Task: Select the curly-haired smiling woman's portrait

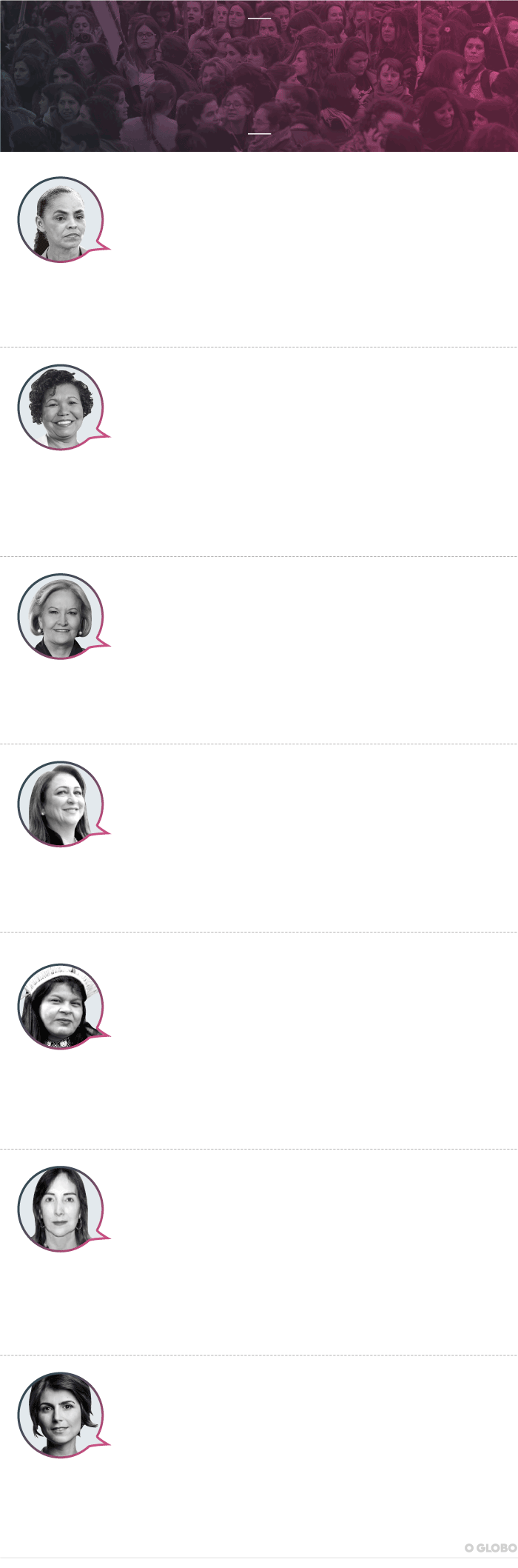Action: point(61,407)
